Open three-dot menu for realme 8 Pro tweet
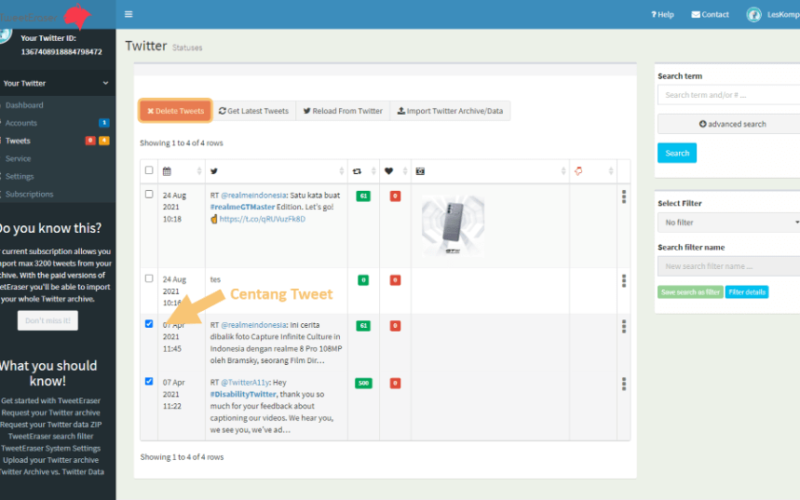 [x=623, y=327]
